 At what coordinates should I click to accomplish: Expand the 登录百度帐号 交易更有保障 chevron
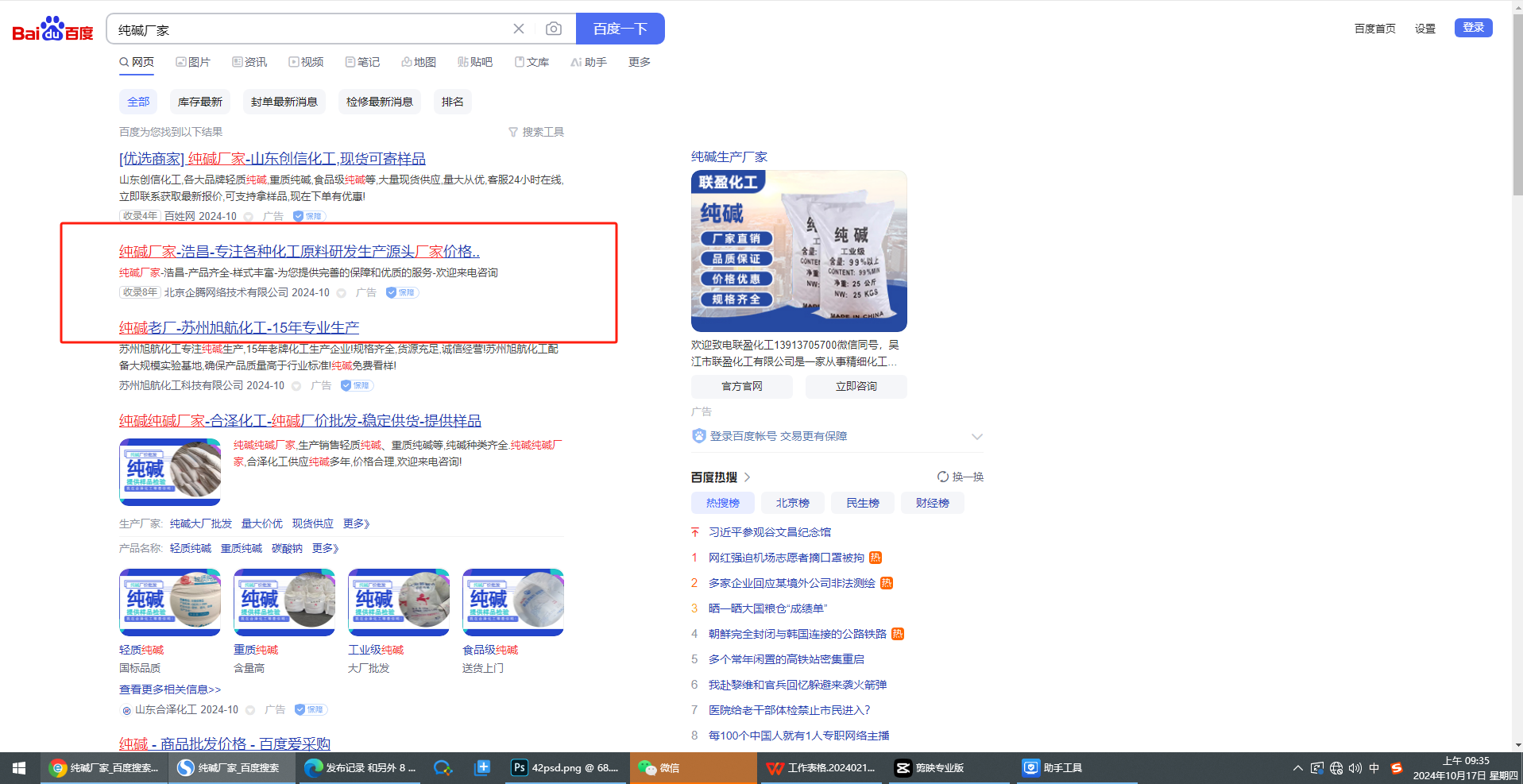point(977,436)
